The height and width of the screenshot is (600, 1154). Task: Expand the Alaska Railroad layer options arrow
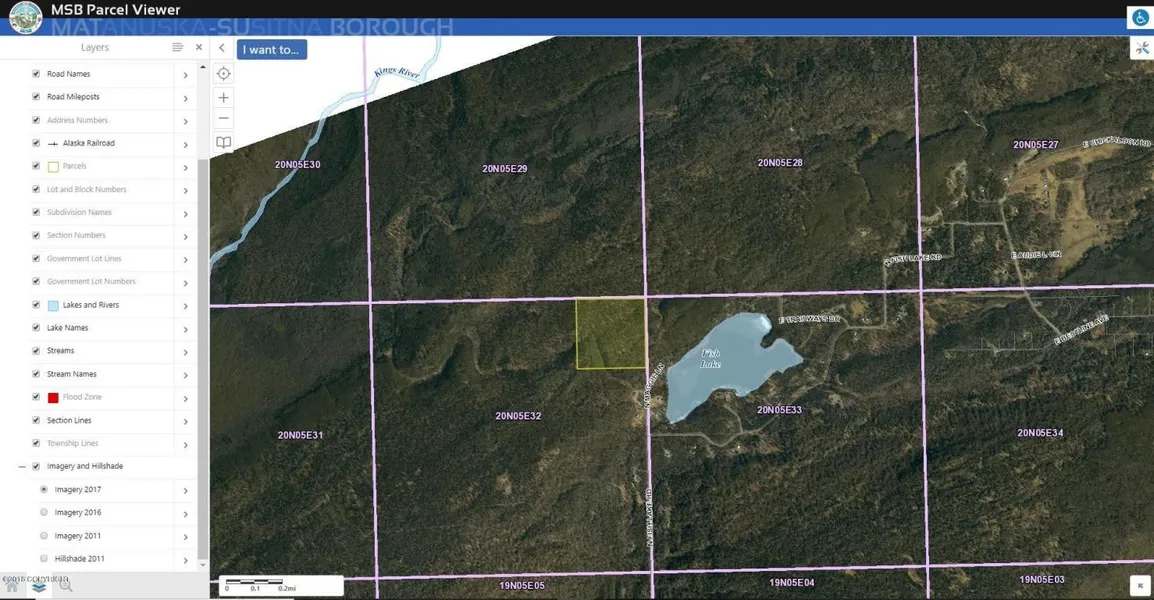pyautogui.click(x=185, y=144)
